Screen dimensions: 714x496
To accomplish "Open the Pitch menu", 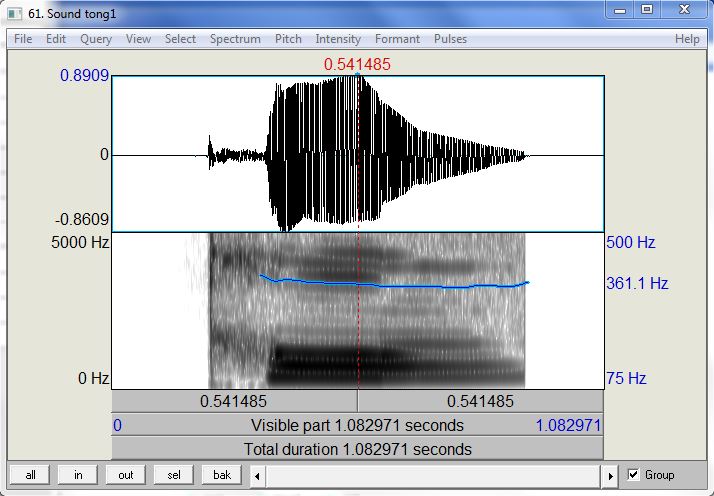I will (x=288, y=39).
